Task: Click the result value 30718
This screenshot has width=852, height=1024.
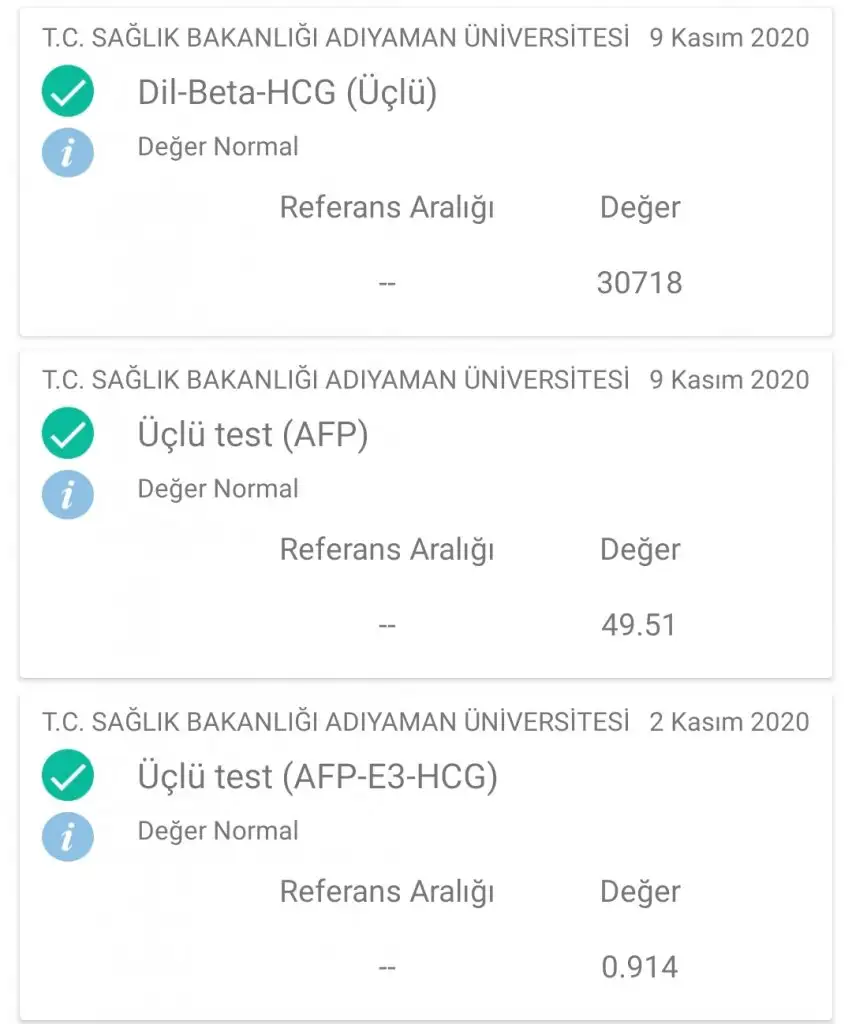Action: pyautogui.click(x=639, y=283)
